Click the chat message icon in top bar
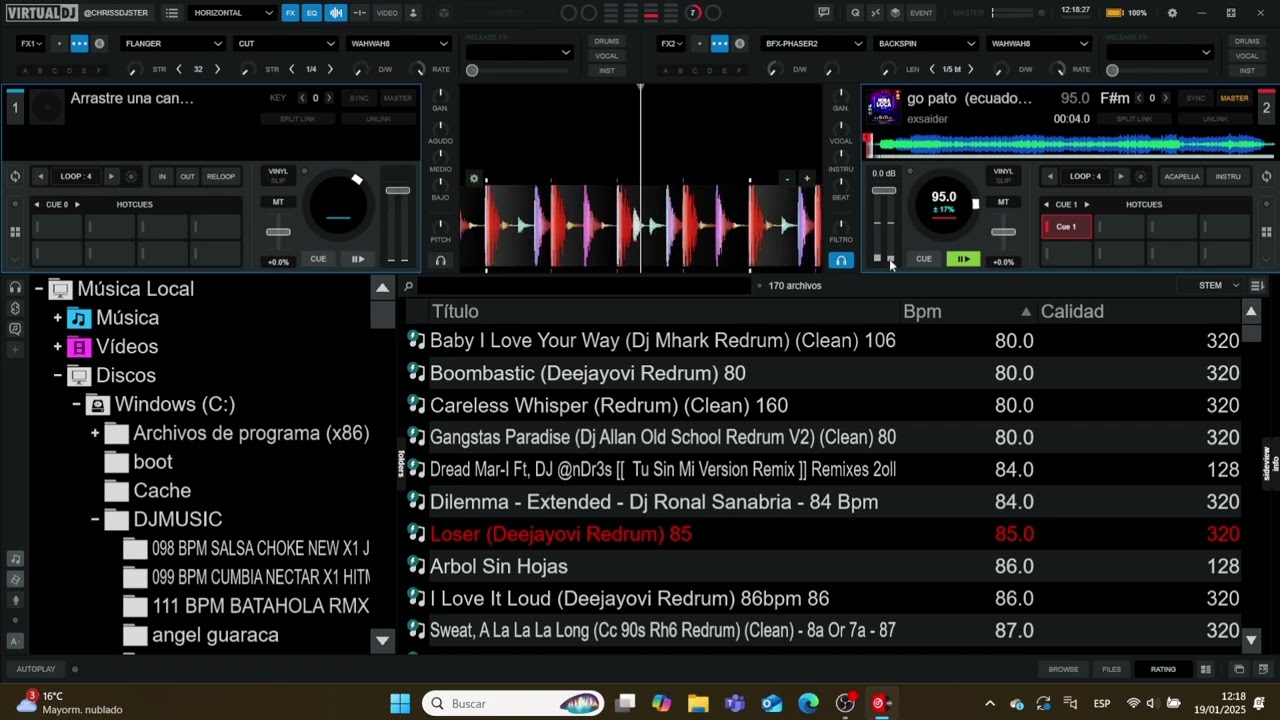The image size is (1280, 720). point(824,13)
